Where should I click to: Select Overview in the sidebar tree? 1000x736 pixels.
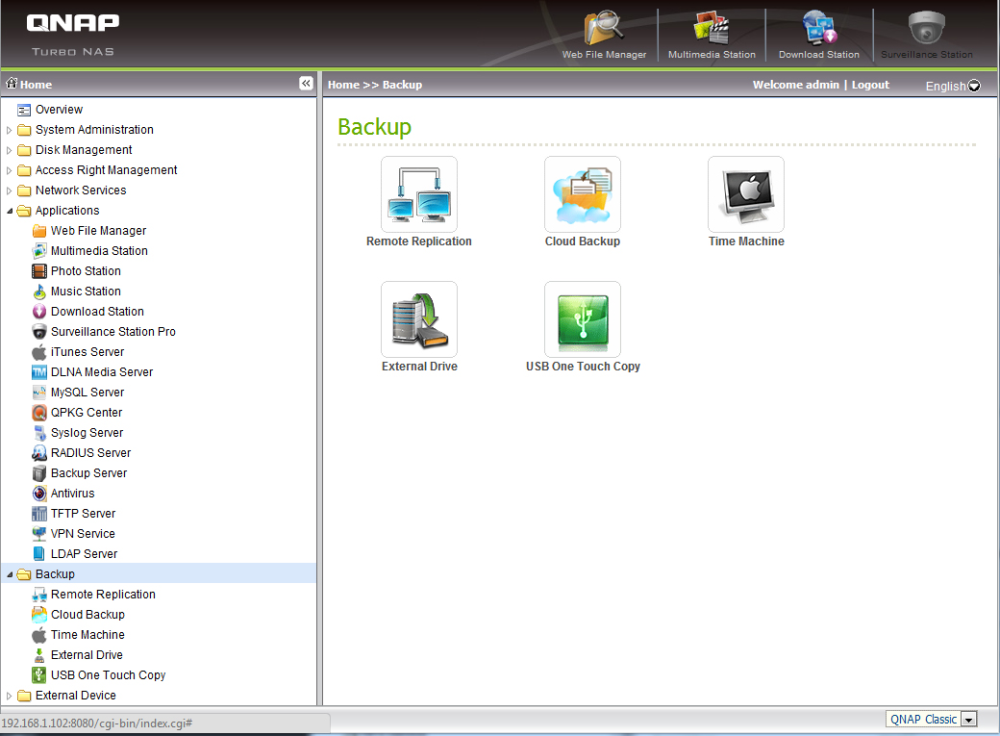[x=58, y=110]
